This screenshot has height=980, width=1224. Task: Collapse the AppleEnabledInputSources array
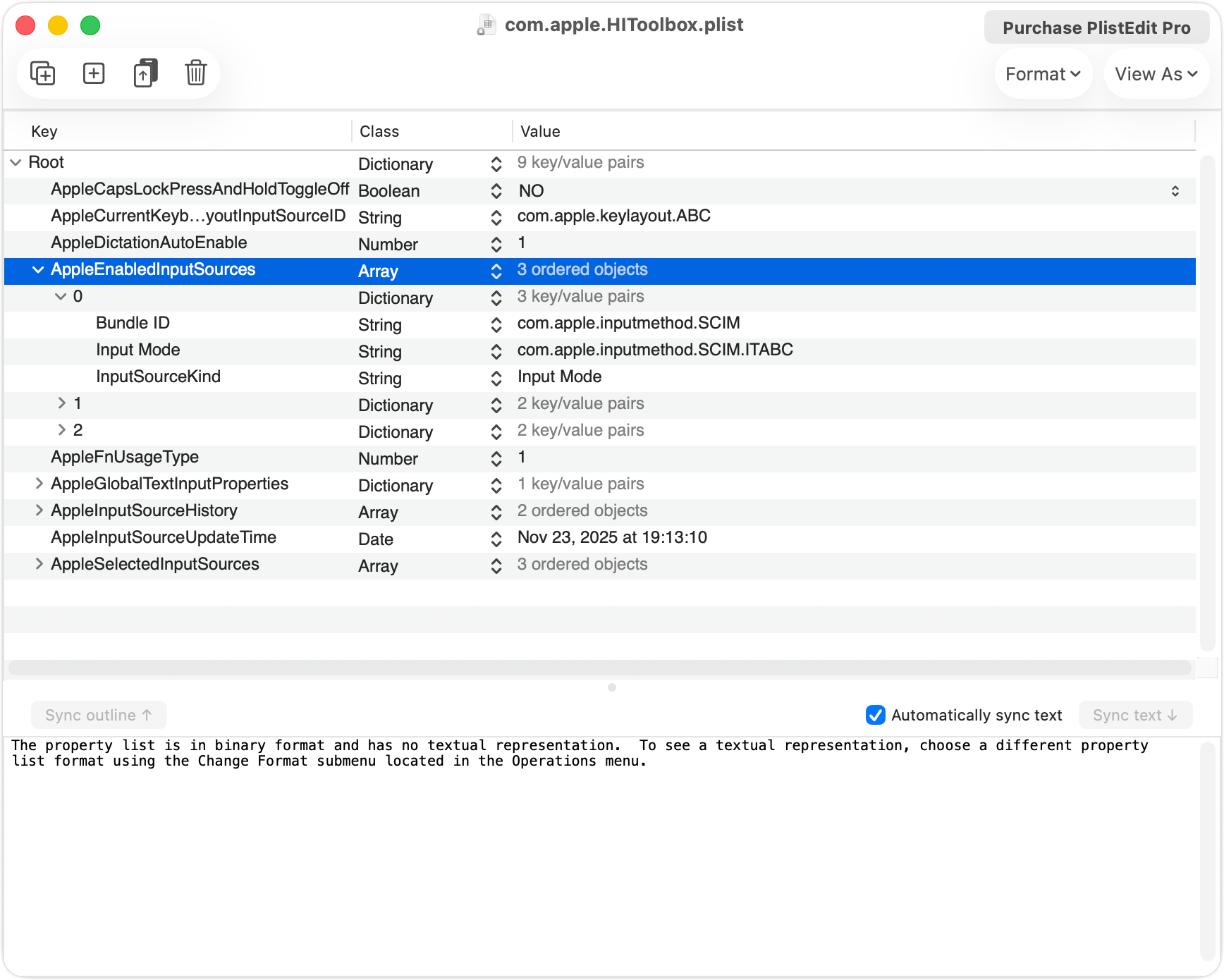coord(37,270)
